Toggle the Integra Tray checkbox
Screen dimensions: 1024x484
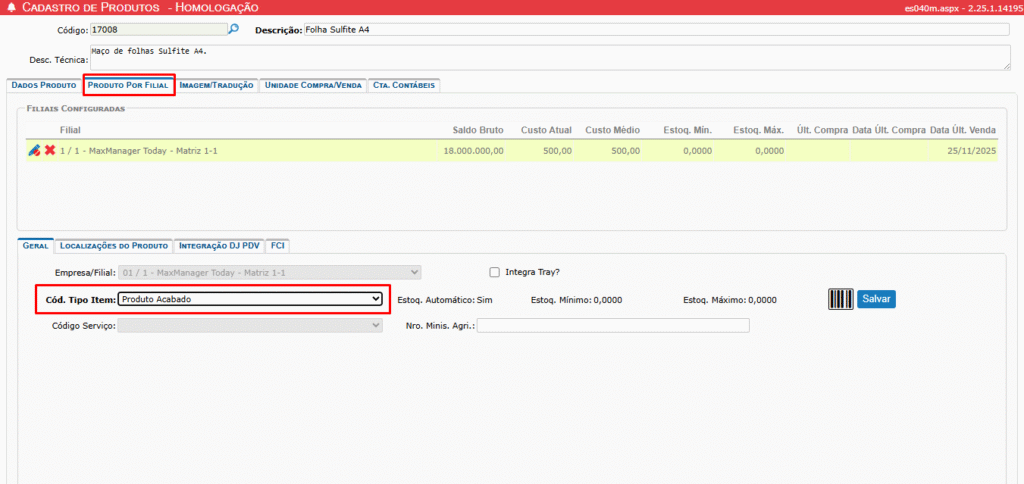click(494, 272)
